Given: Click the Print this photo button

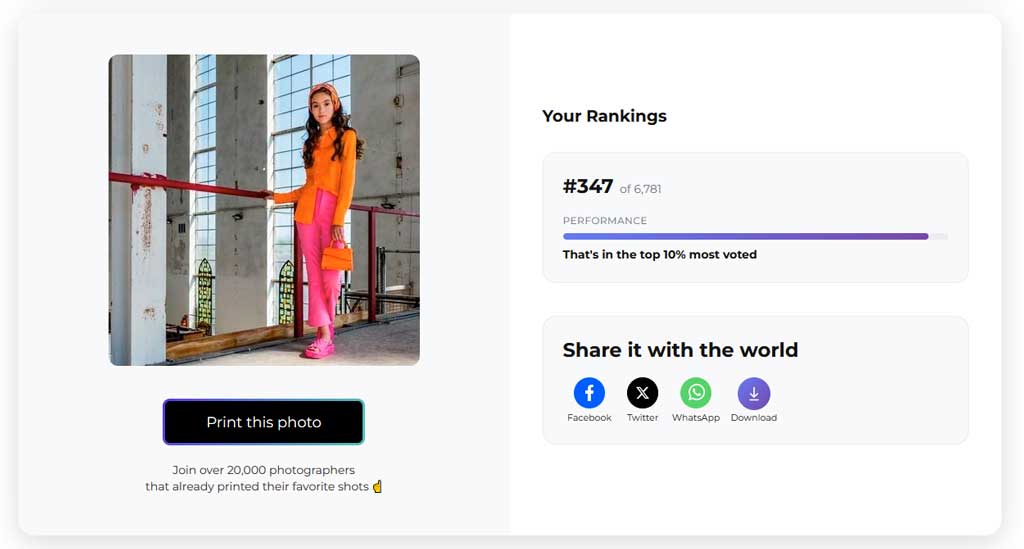Looking at the screenshot, I should (263, 422).
